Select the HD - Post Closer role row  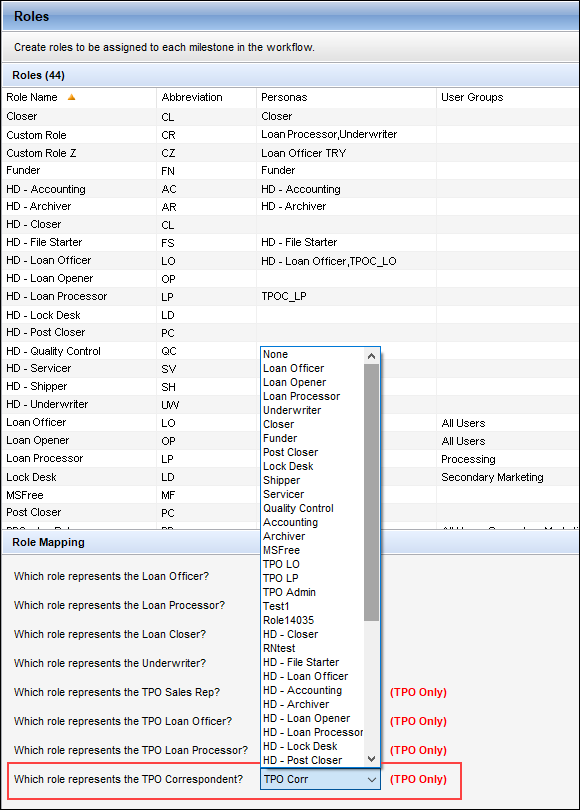click(x=290, y=333)
